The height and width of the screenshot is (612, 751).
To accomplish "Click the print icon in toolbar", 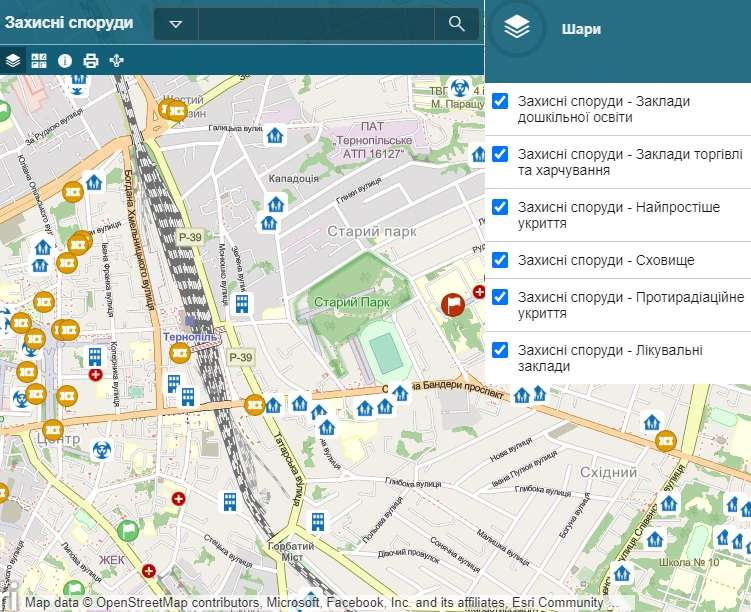I will [x=91, y=60].
